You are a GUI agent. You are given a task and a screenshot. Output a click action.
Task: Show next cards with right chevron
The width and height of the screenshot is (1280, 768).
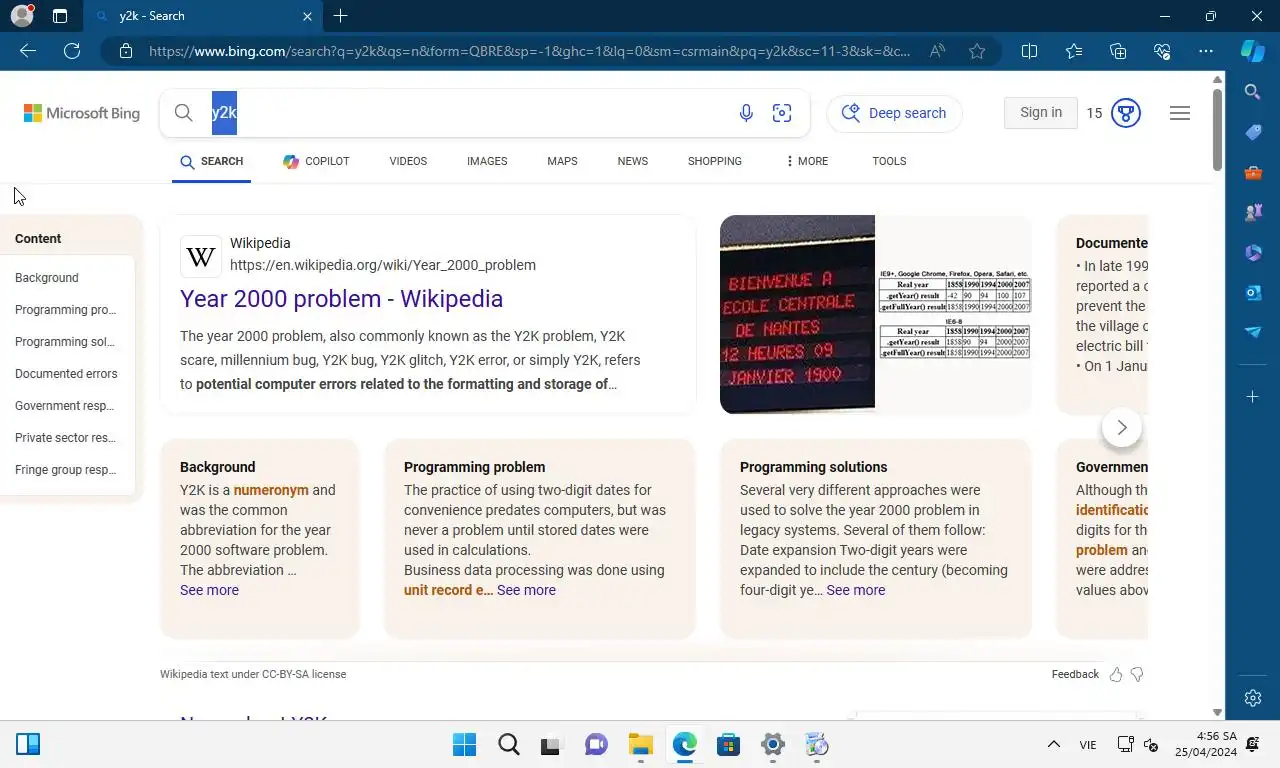pos(1122,428)
